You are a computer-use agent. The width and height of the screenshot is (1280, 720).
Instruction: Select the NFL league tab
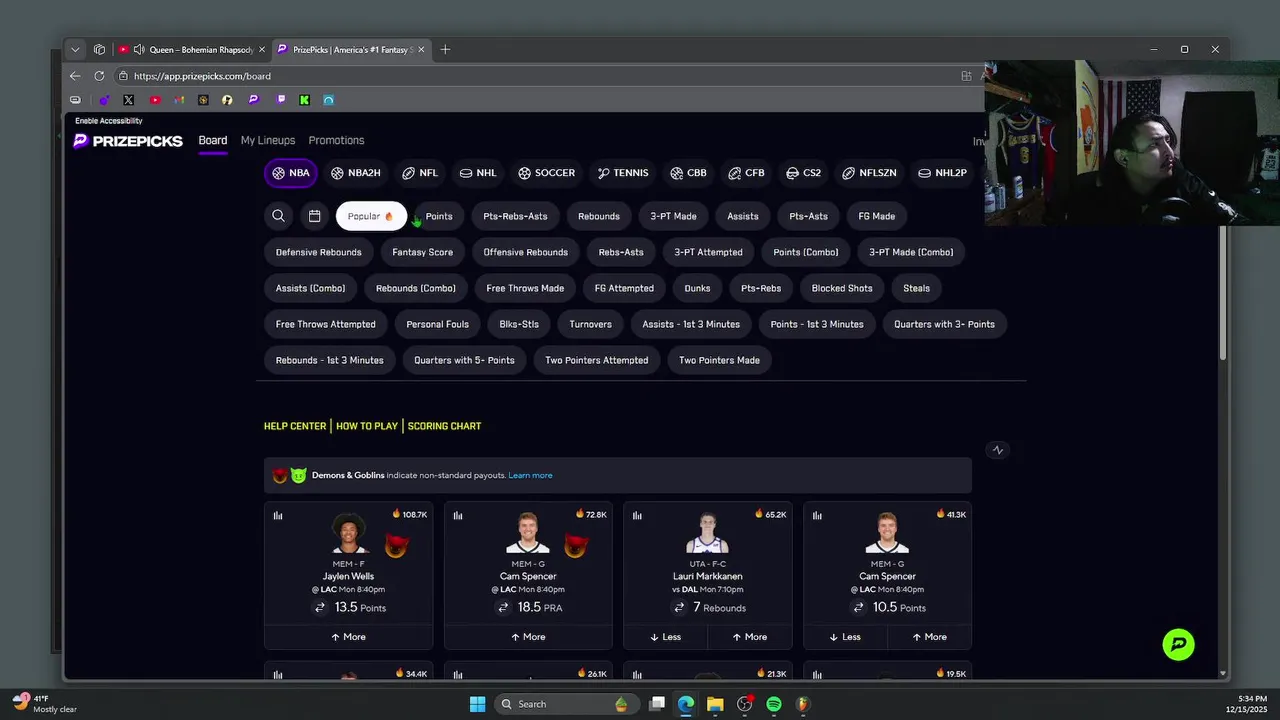tap(420, 173)
